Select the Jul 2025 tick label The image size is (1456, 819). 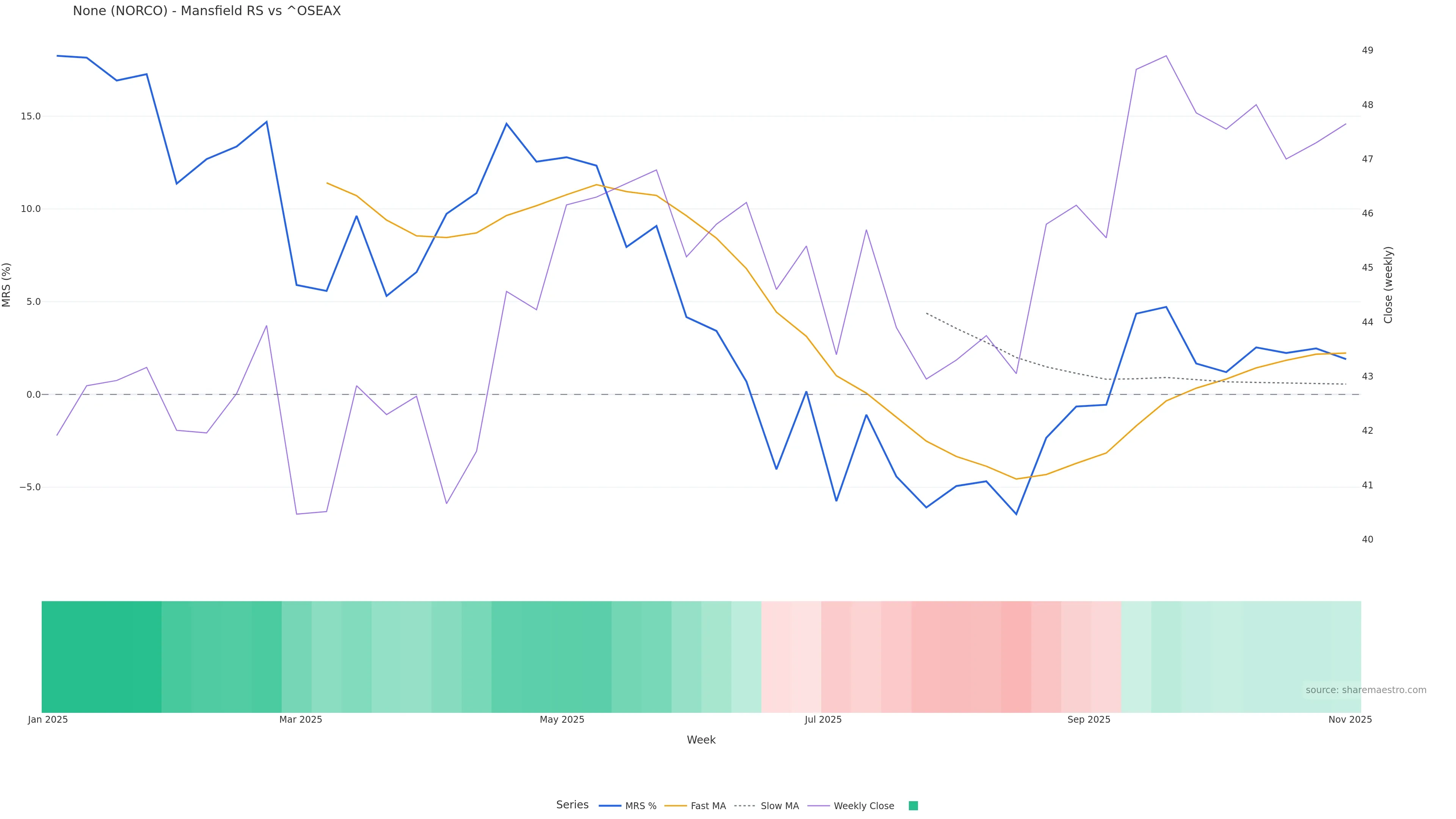click(823, 720)
